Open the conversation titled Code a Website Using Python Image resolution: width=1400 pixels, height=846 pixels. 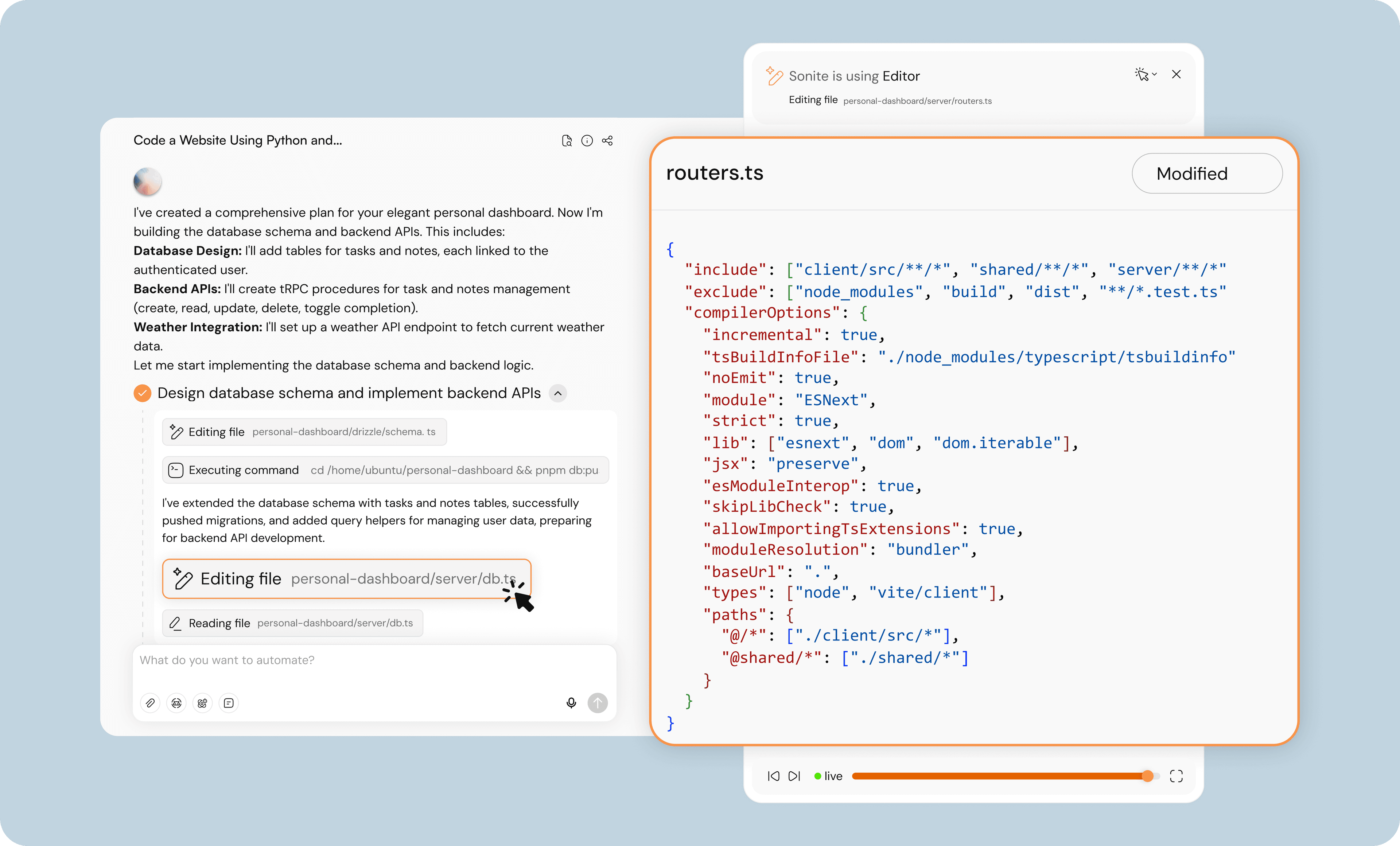[237, 140]
